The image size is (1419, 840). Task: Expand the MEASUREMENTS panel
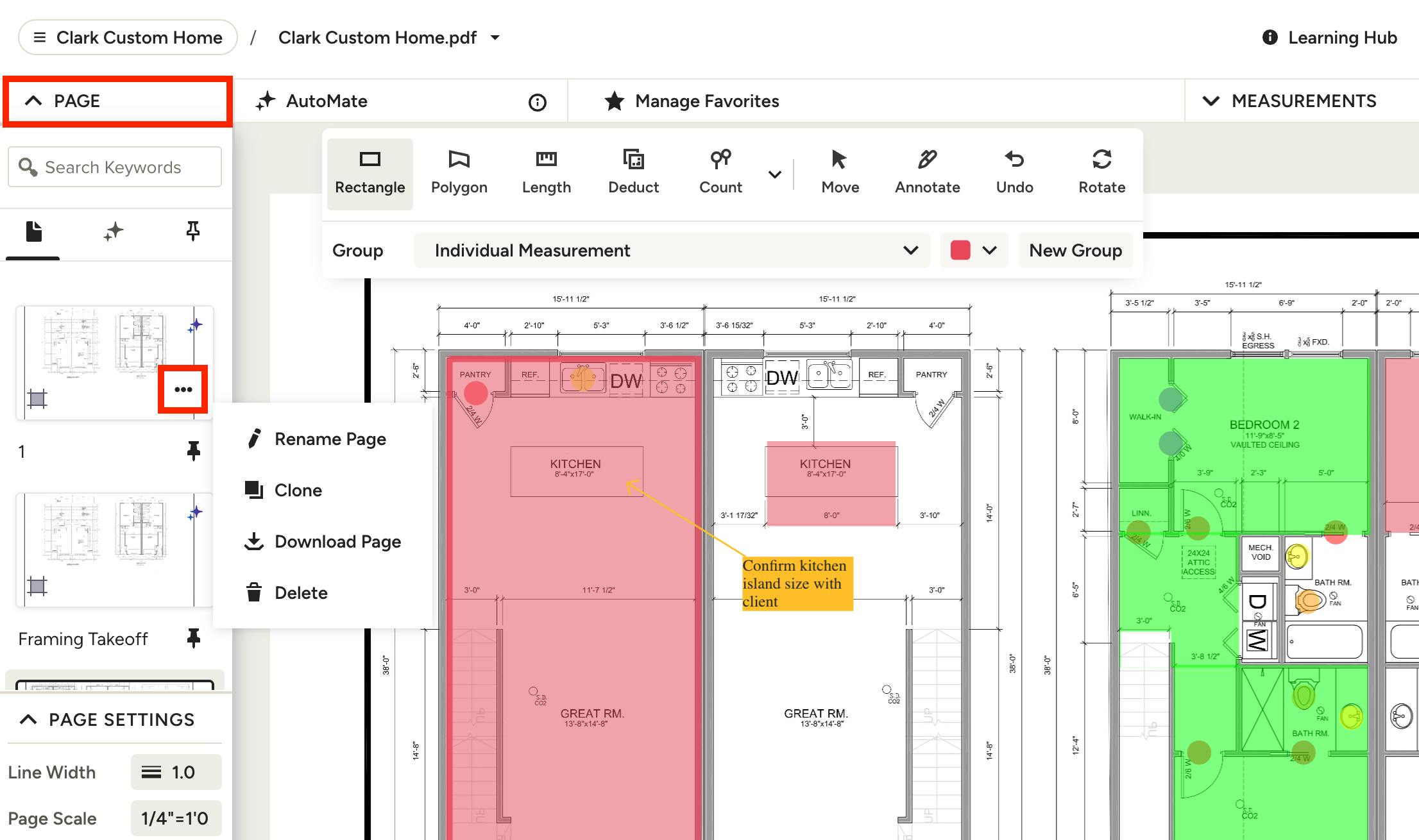coord(1291,101)
